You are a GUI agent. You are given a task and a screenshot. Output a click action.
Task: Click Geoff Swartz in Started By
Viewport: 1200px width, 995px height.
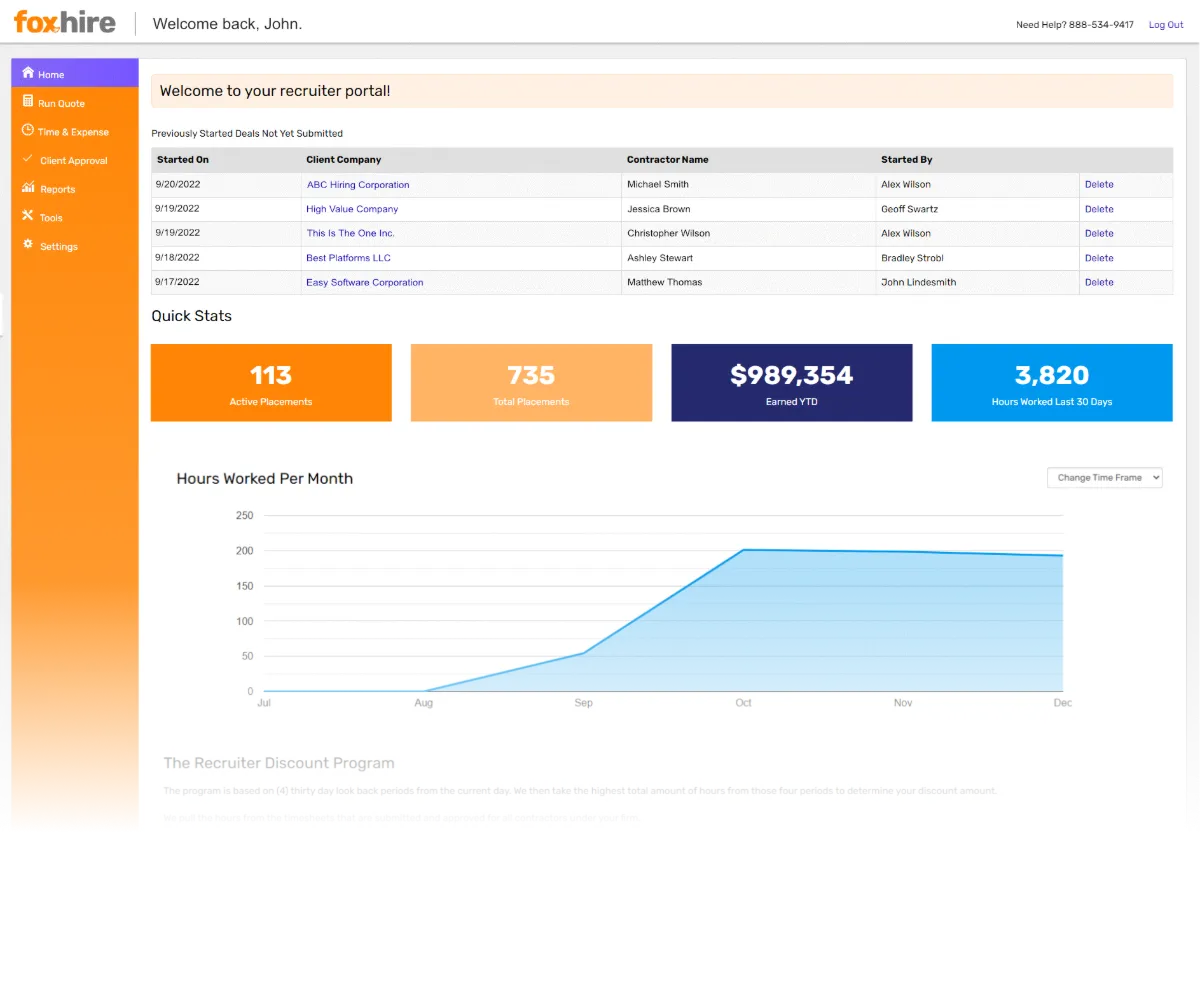910,209
